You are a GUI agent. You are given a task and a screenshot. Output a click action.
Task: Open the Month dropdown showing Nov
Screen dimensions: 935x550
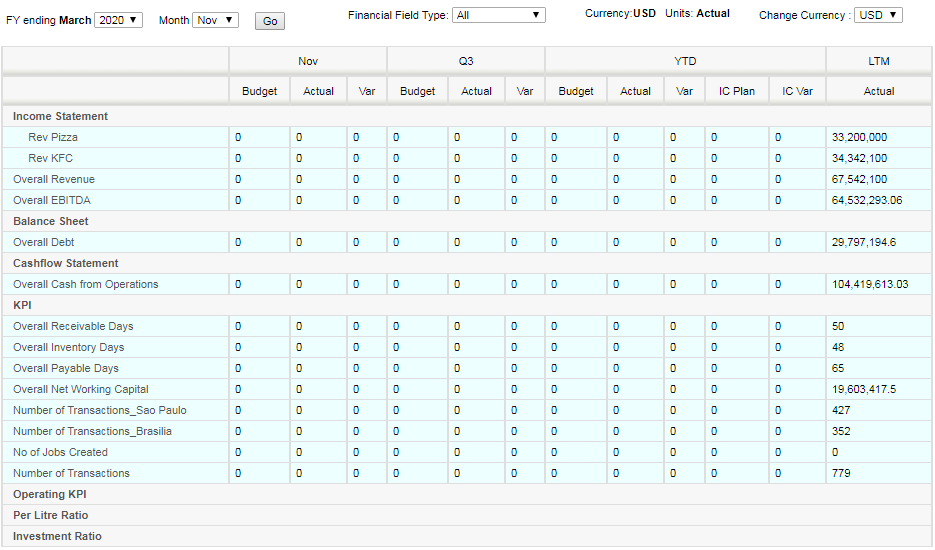pyautogui.click(x=215, y=20)
